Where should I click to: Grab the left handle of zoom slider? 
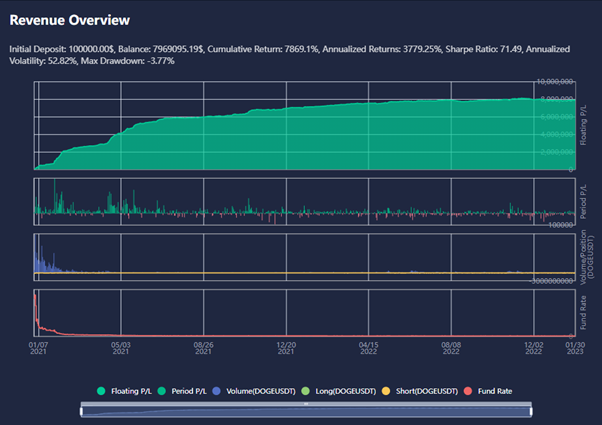tap(81, 412)
